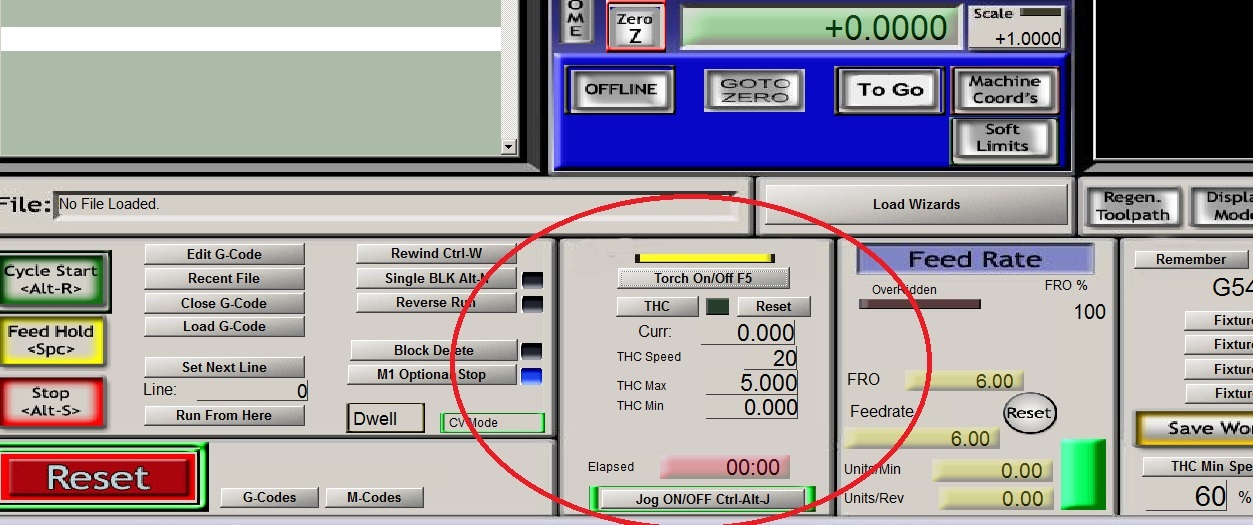The width and height of the screenshot is (1253, 525).
Task: Click the round feedrate Reset button
Action: click(1029, 413)
